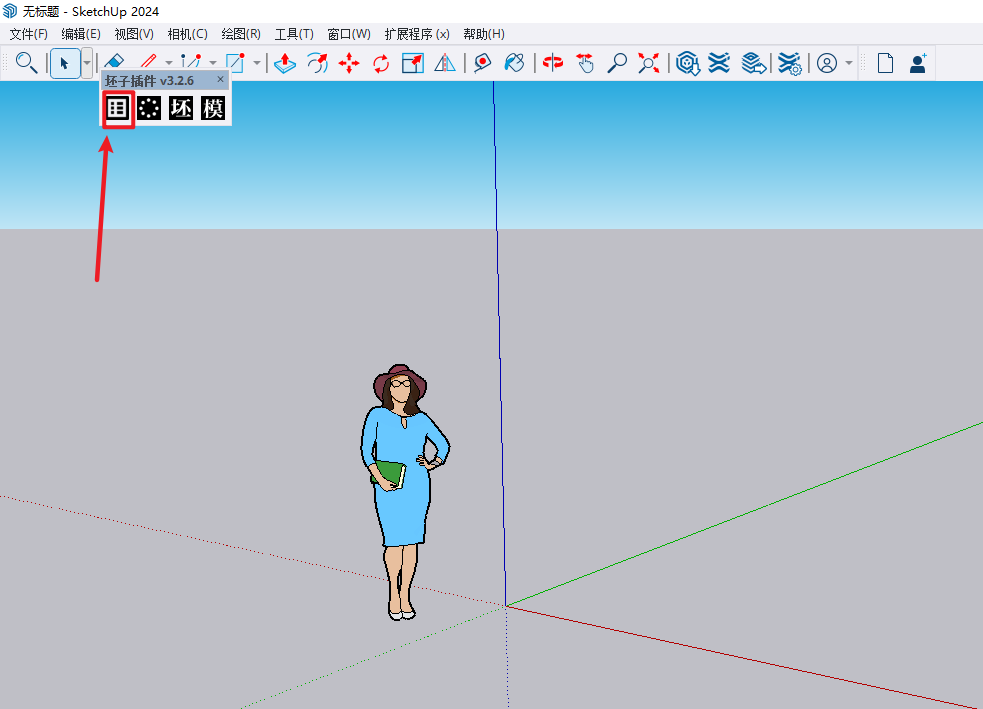Open the 扩展程序 menu
Image resolution: width=983 pixels, height=709 pixels.
(417, 34)
